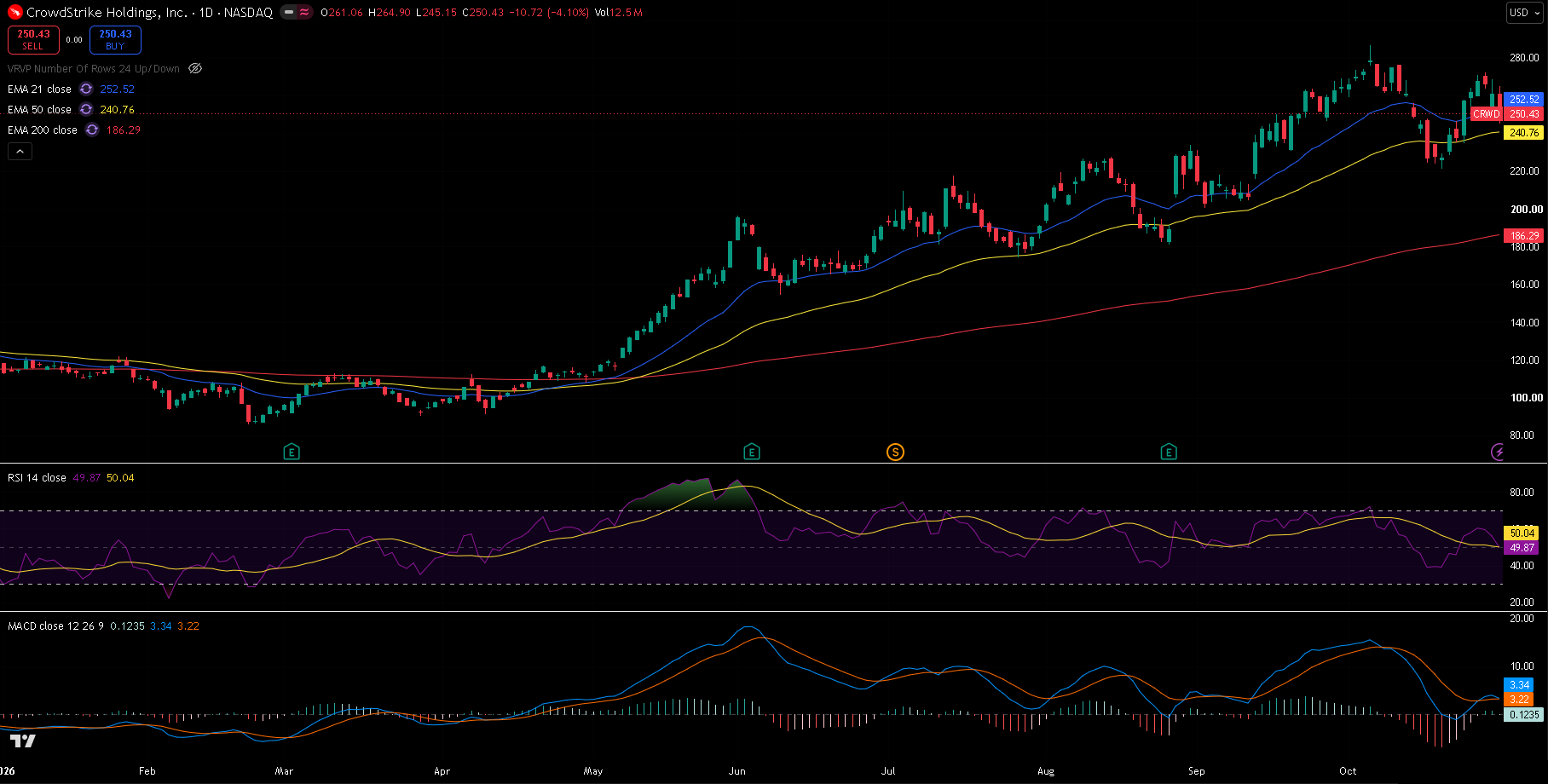Show the hidden VRVP indicator via eye icon
This screenshot has height=784, width=1548.
(x=195, y=68)
